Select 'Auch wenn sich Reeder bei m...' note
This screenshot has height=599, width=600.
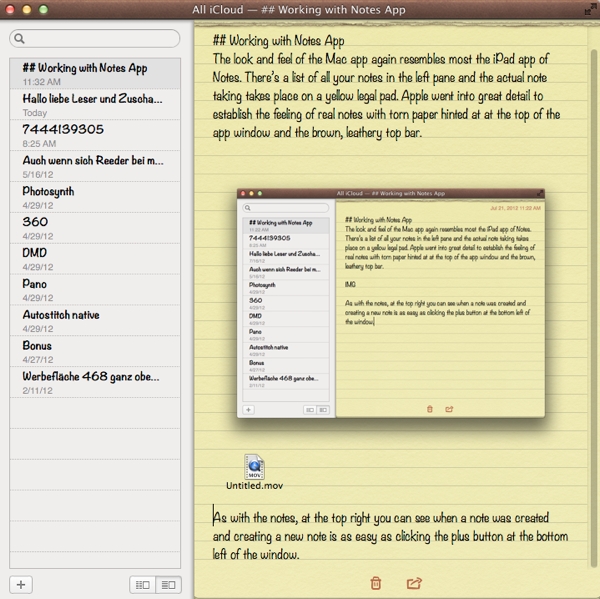(x=95, y=166)
